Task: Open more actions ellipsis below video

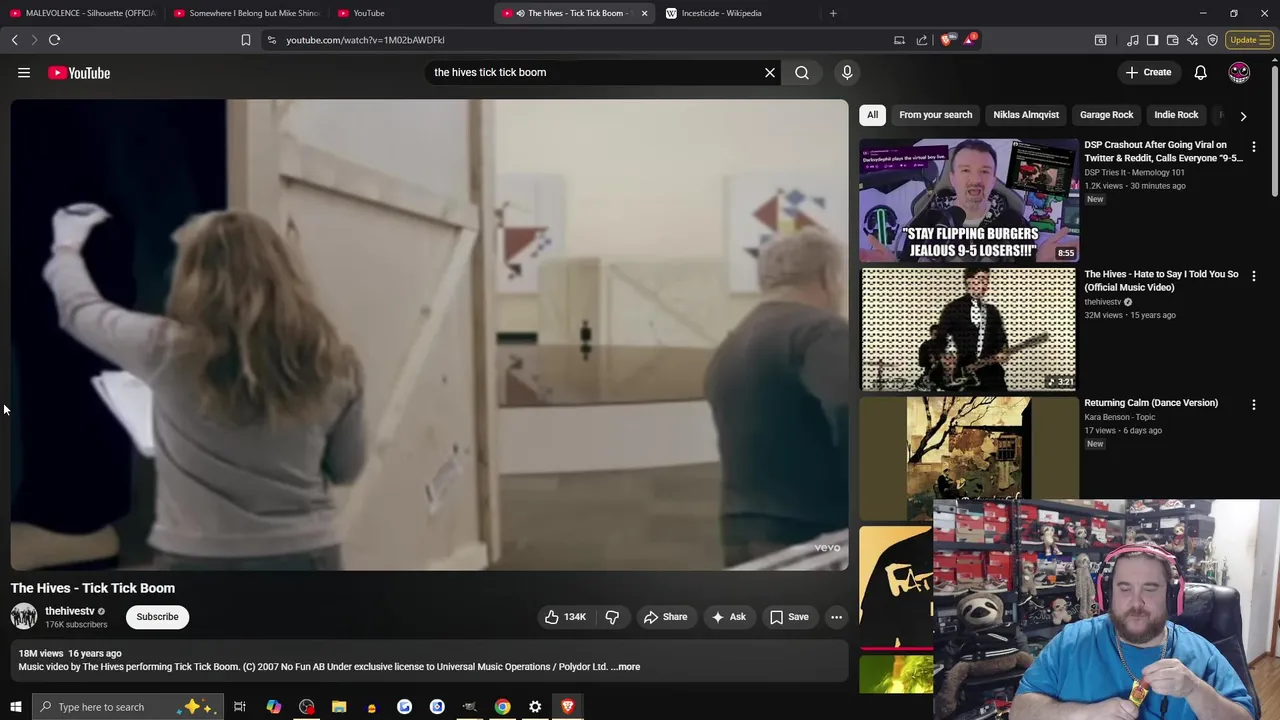Action: pos(836,617)
